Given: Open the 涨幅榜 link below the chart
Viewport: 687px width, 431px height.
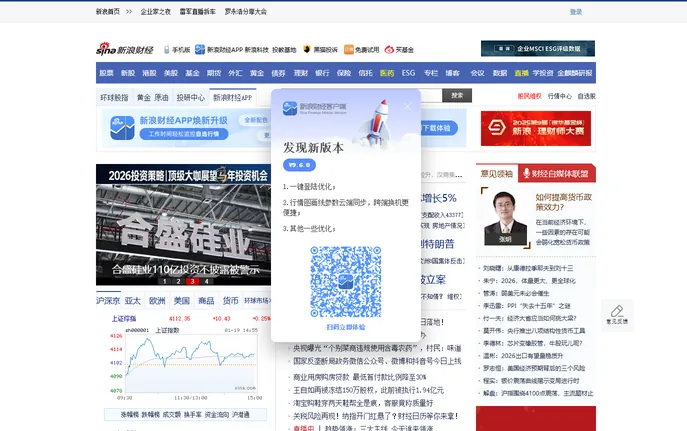Looking at the screenshot, I should [x=129, y=414].
